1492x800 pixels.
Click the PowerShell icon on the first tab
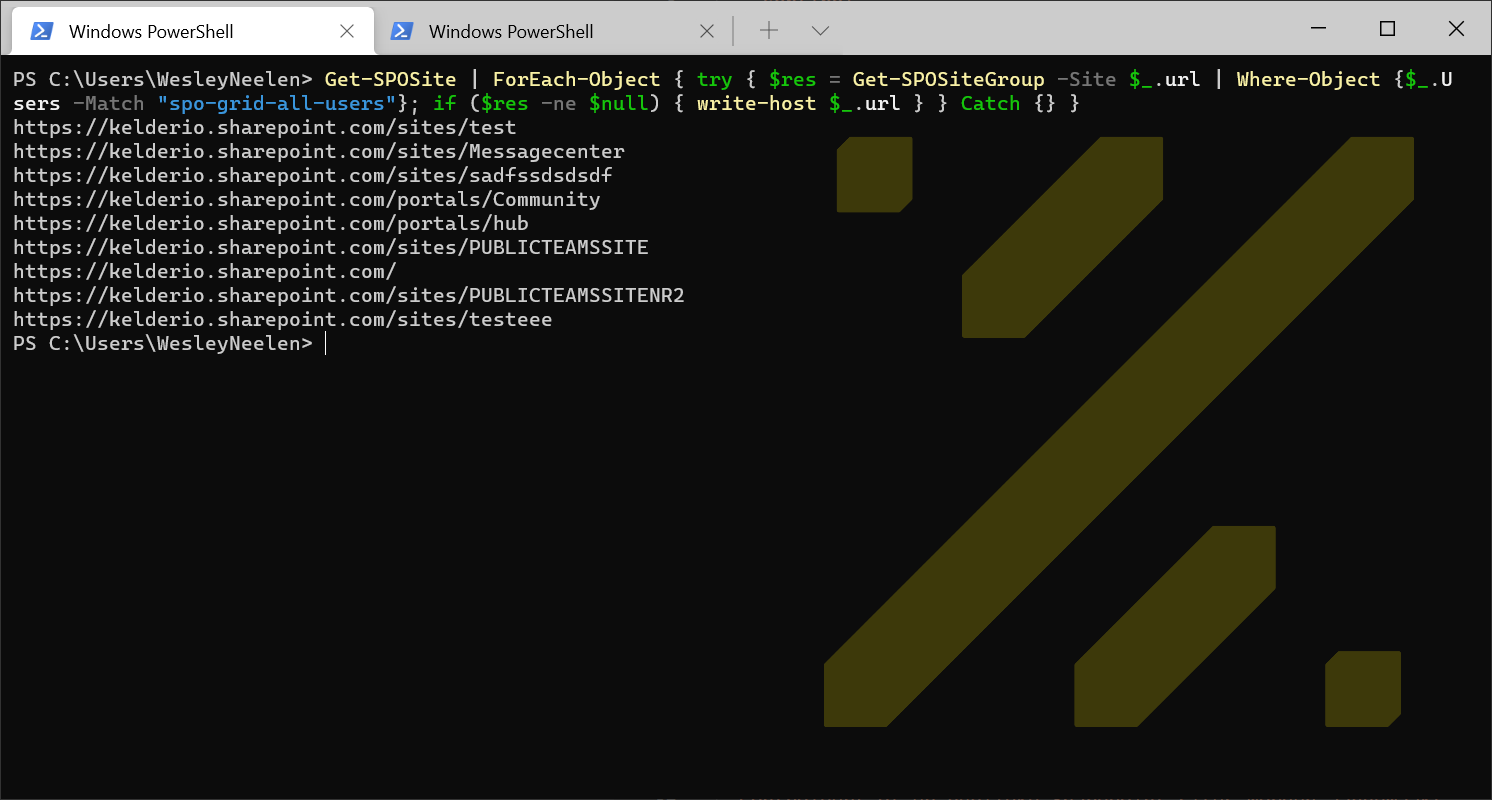coord(41,31)
